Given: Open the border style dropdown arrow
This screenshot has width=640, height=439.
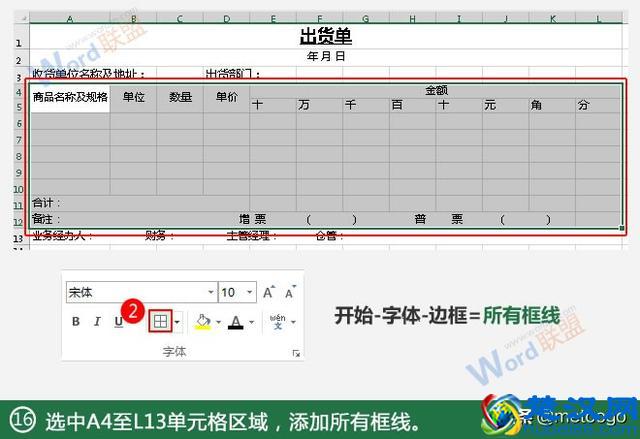Looking at the screenshot, I should (x=177, y=322).
